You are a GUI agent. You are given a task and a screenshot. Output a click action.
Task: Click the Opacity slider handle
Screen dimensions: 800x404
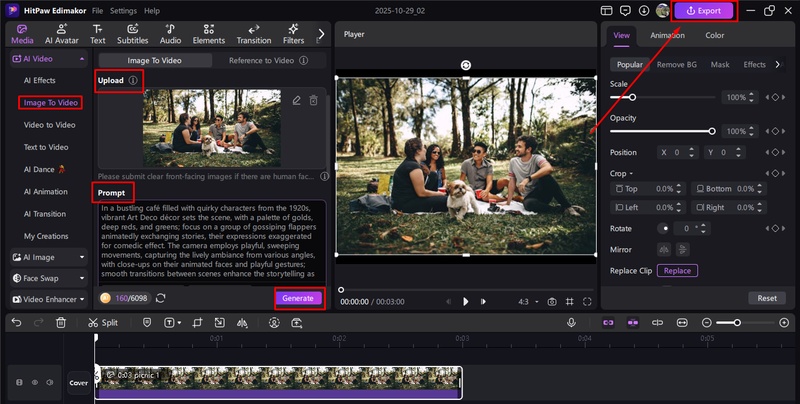[712, 132]
